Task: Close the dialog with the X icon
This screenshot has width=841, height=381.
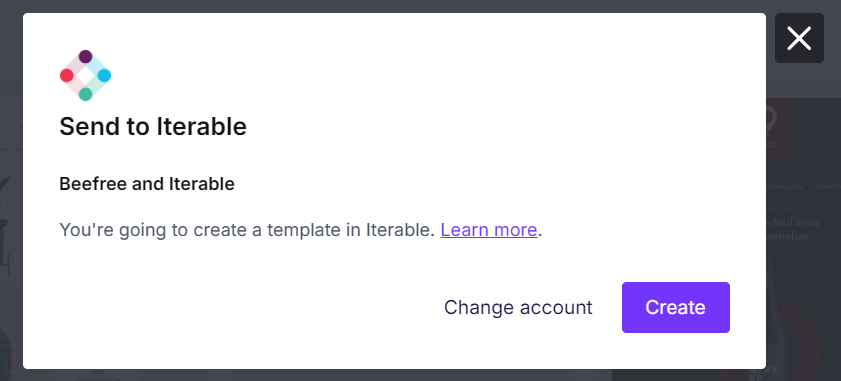Action: 799,38
